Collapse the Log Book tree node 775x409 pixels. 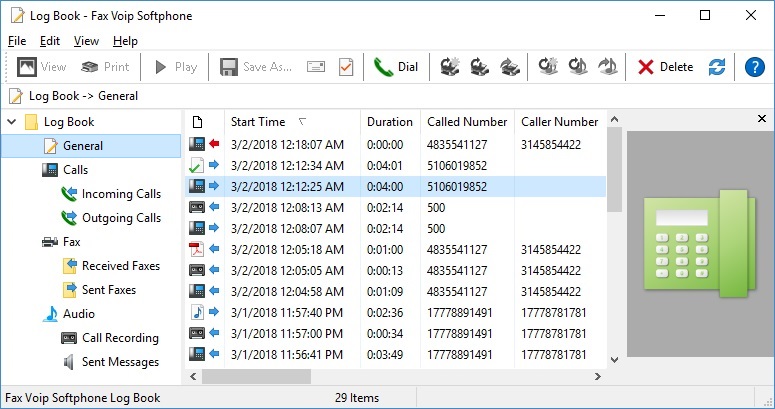(x=12, y=122)
